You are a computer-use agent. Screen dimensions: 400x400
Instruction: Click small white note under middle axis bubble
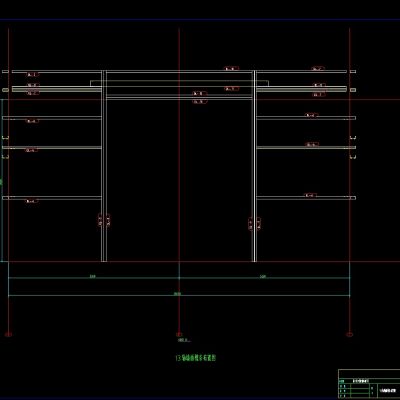(184, 340)
